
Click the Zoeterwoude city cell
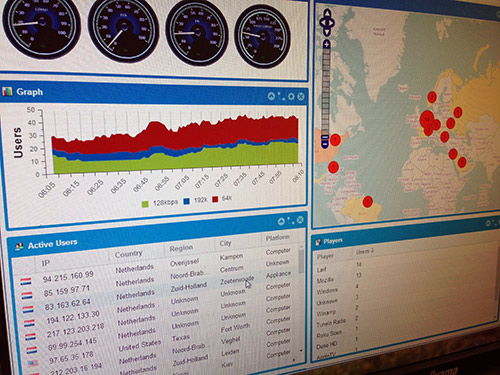237,281
